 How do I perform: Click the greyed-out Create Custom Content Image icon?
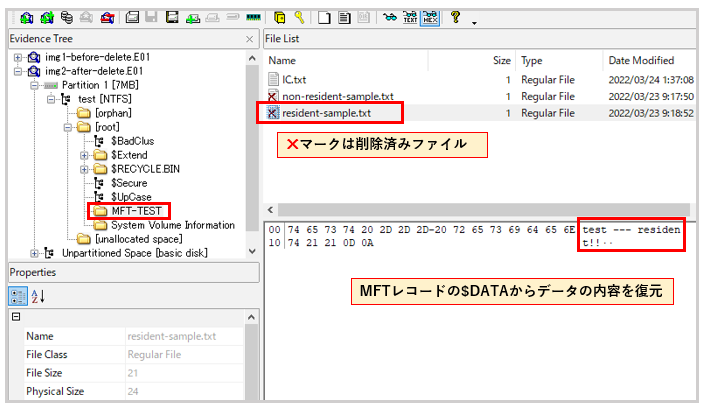(x=212, y=18)
